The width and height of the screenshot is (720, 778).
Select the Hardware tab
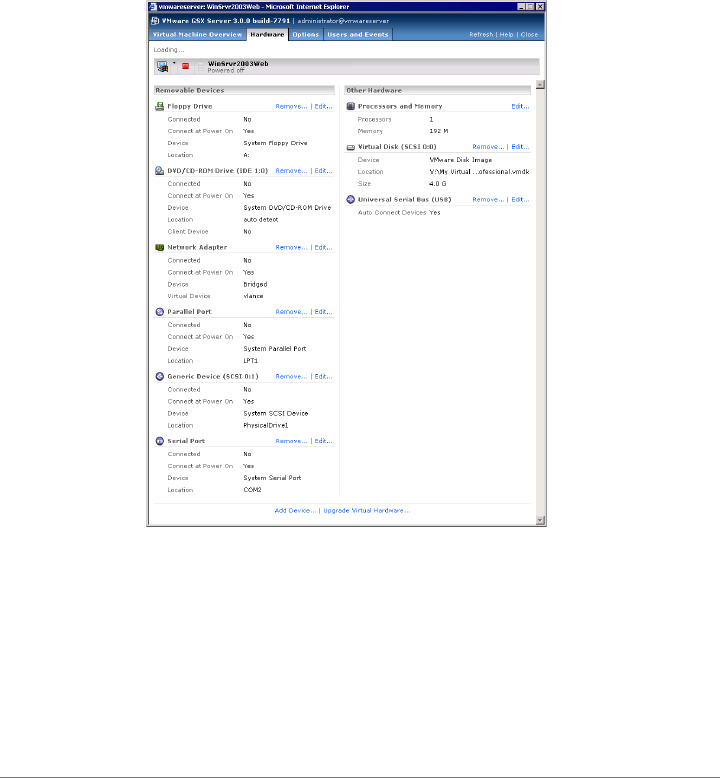click(267, 35)
